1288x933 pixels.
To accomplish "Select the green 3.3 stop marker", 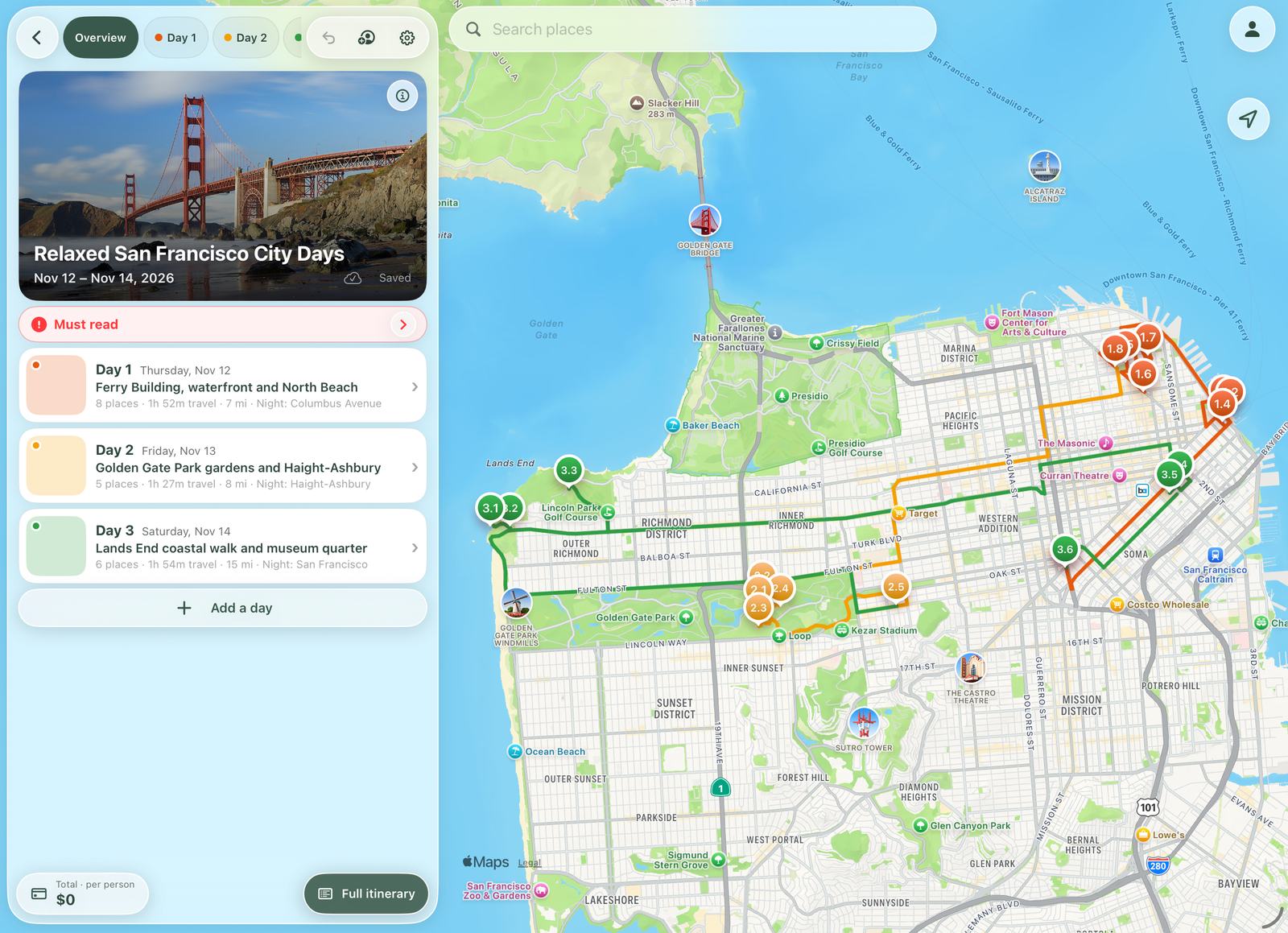I will (x=568, y=470).
